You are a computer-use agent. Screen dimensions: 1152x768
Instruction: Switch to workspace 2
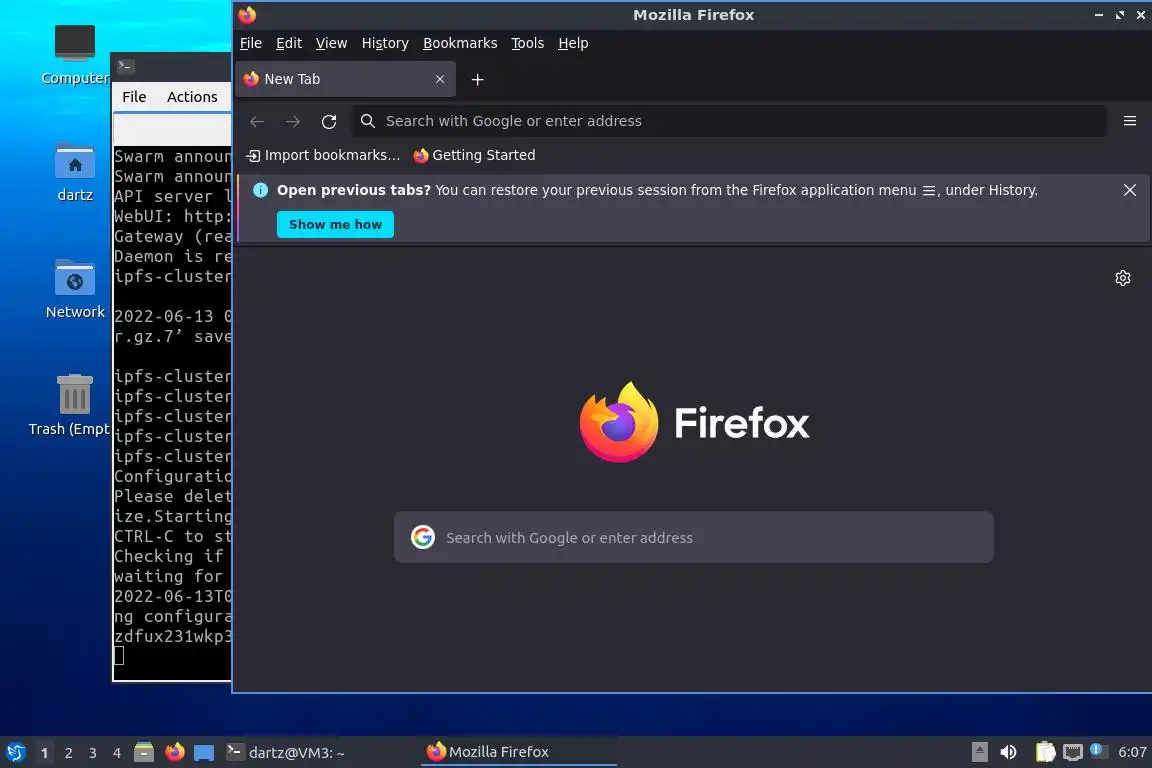pos(68,753)
